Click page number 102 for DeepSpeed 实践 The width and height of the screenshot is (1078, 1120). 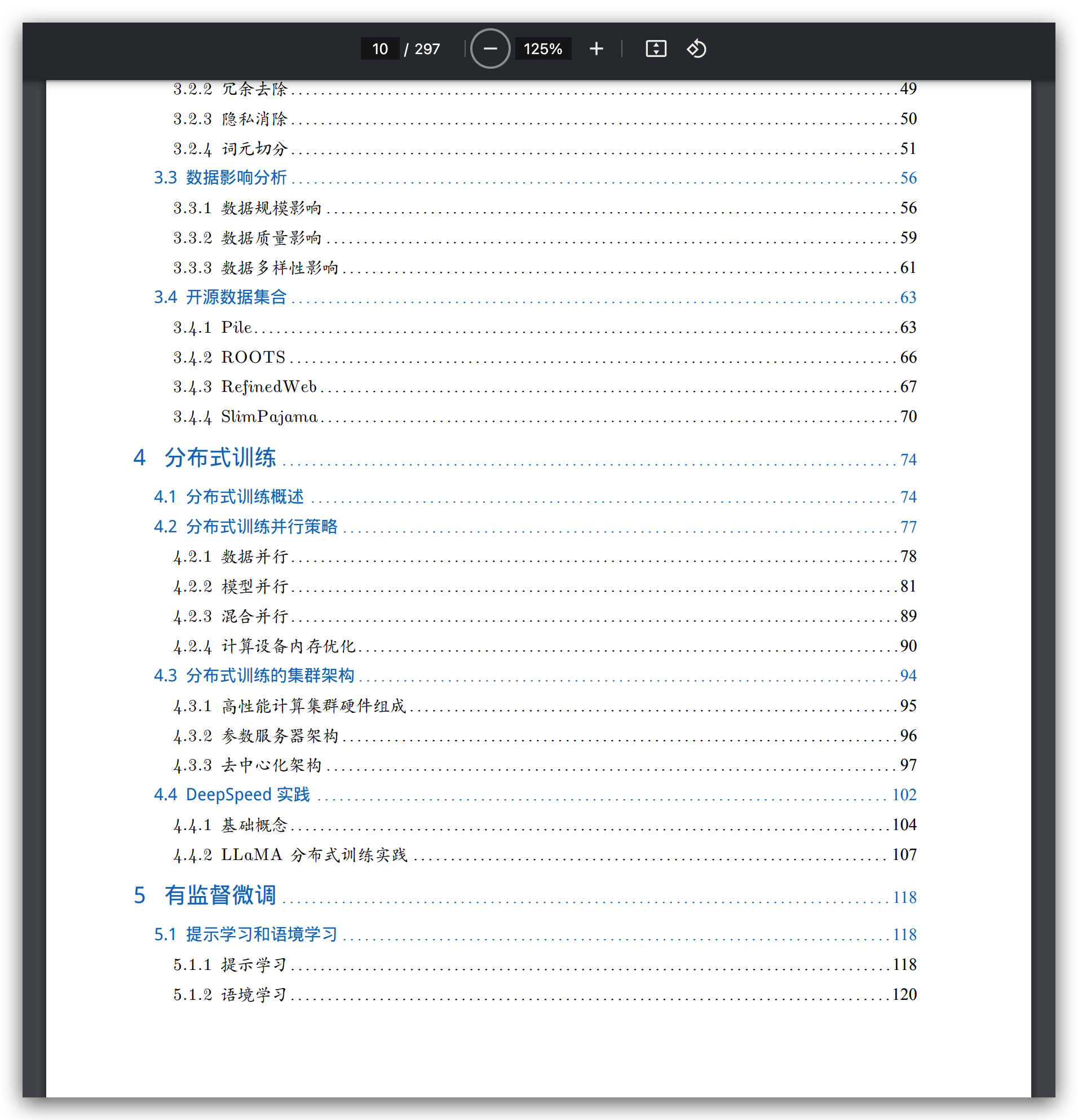pos(904,795)
